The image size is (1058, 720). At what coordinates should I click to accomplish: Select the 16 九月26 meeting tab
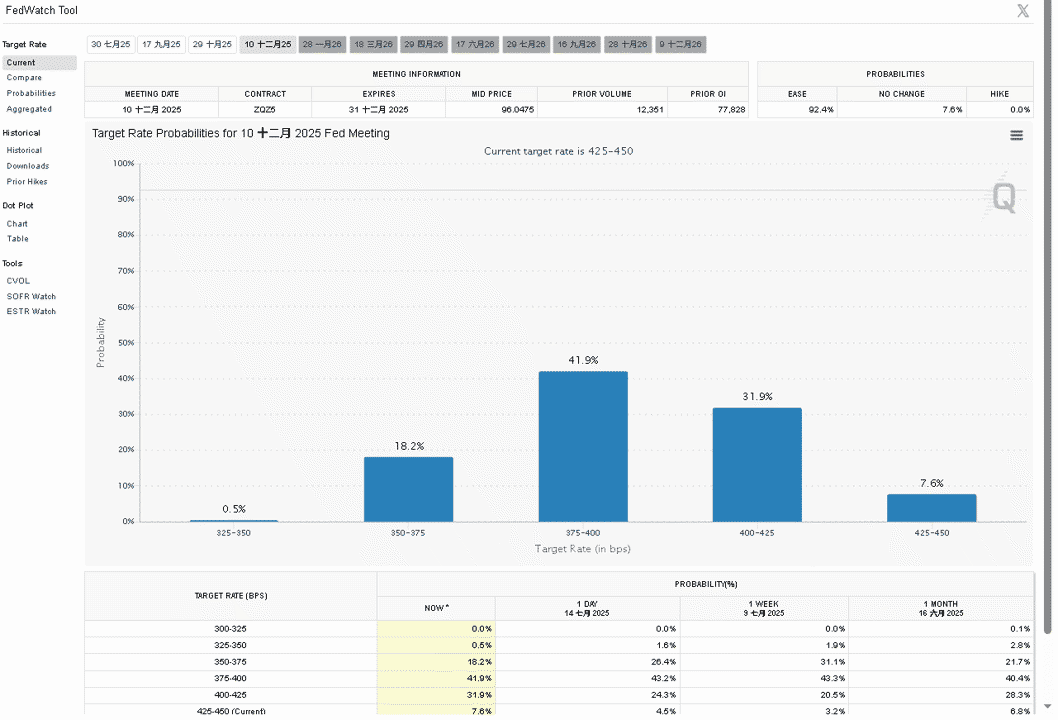pos(577,45)
